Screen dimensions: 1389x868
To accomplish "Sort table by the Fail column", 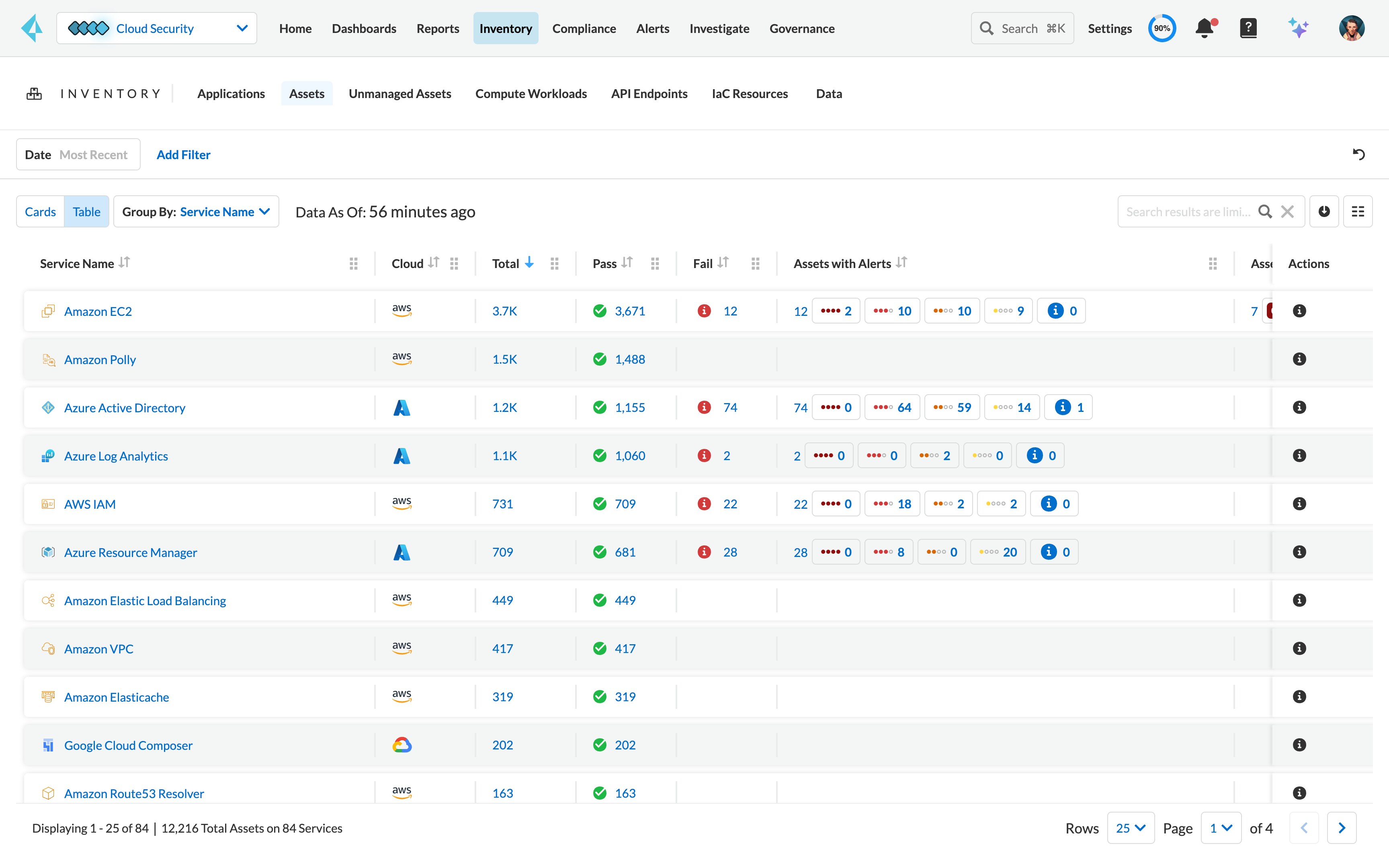I will tap(723, 263).
